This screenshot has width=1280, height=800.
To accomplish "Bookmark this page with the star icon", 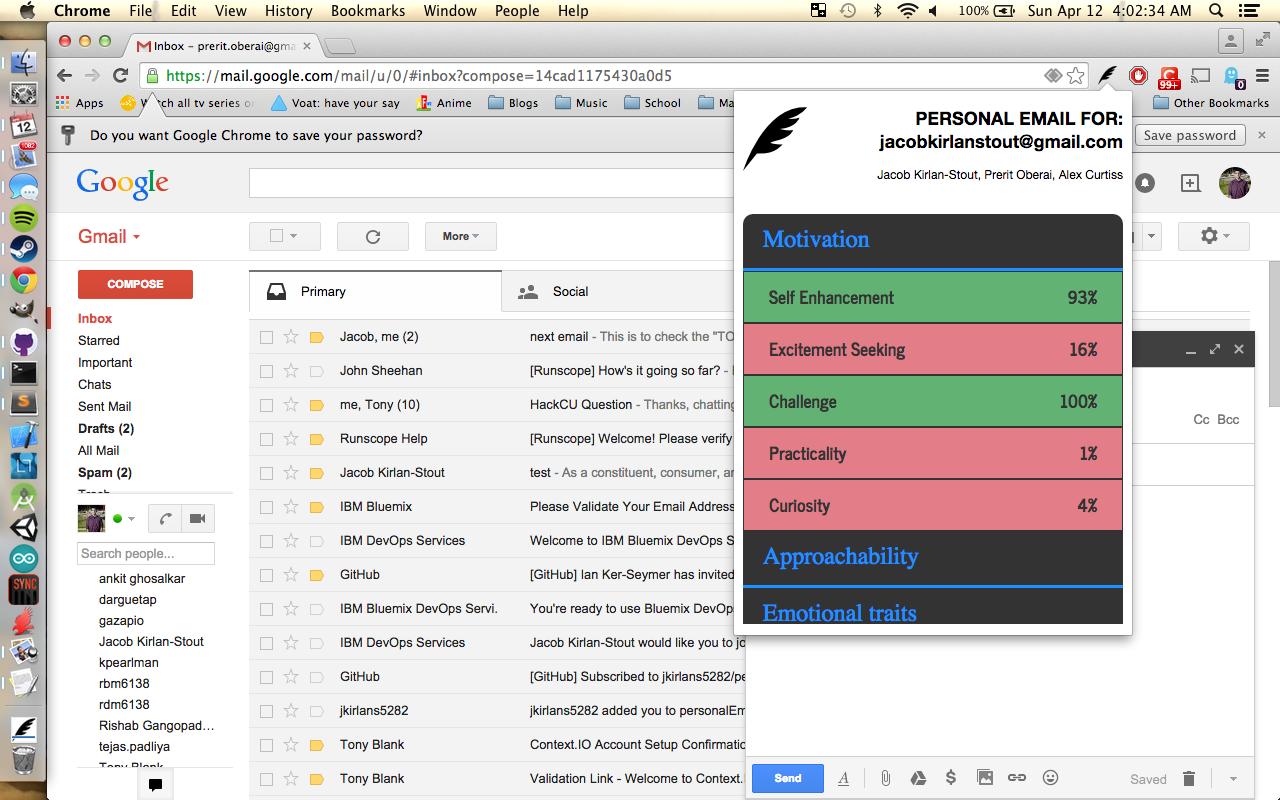I will pos(1076,75).
